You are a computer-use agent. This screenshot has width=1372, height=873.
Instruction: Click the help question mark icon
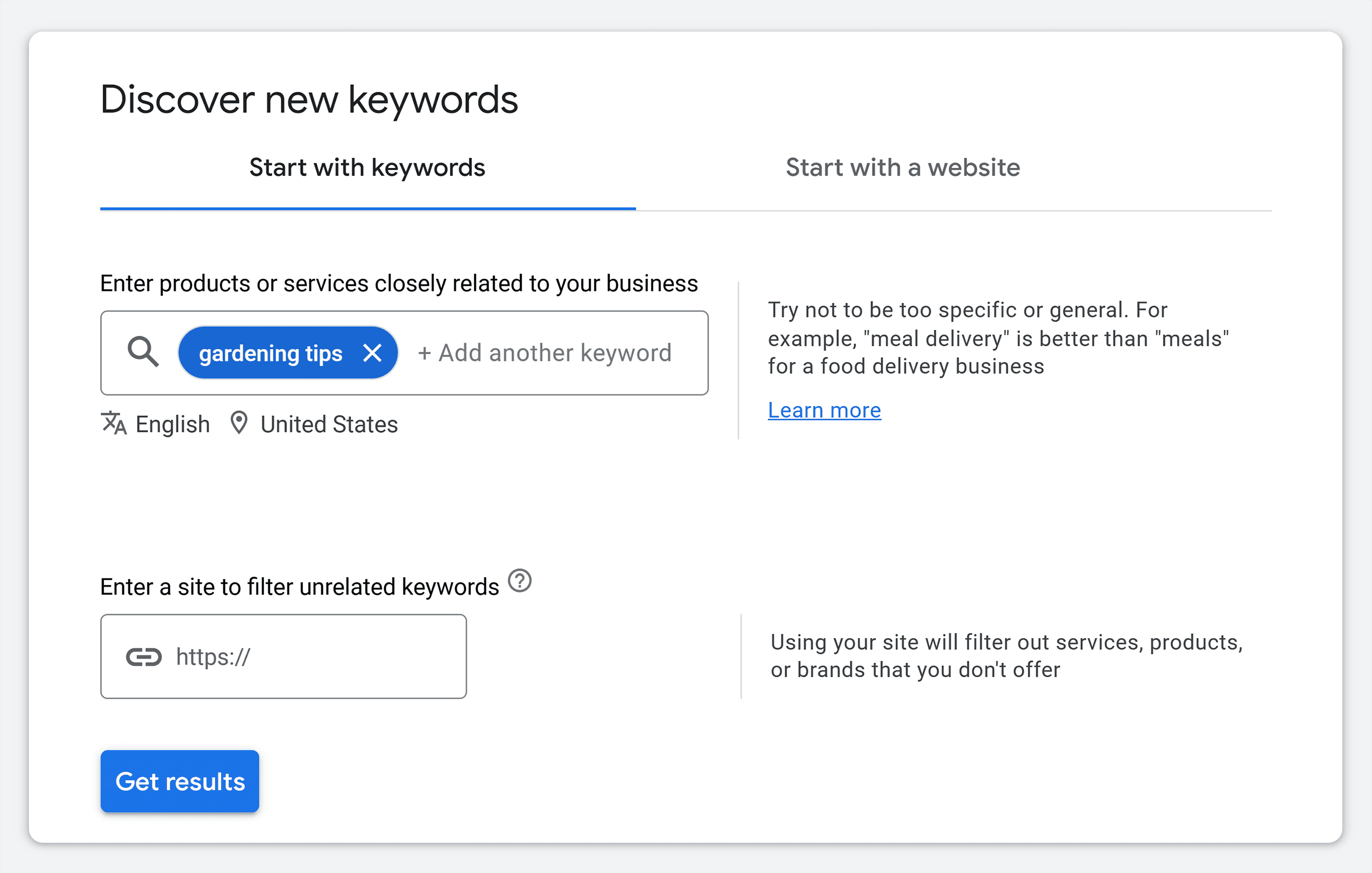coord(519,581)
